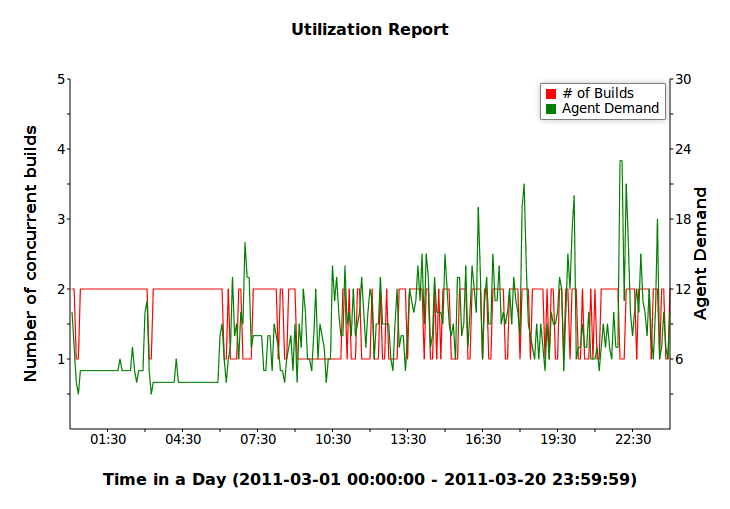This screenshot has width=730, height=509.
Task: Click the rotated "Agent Demand" right axis title
Action: tap(701, 253)
